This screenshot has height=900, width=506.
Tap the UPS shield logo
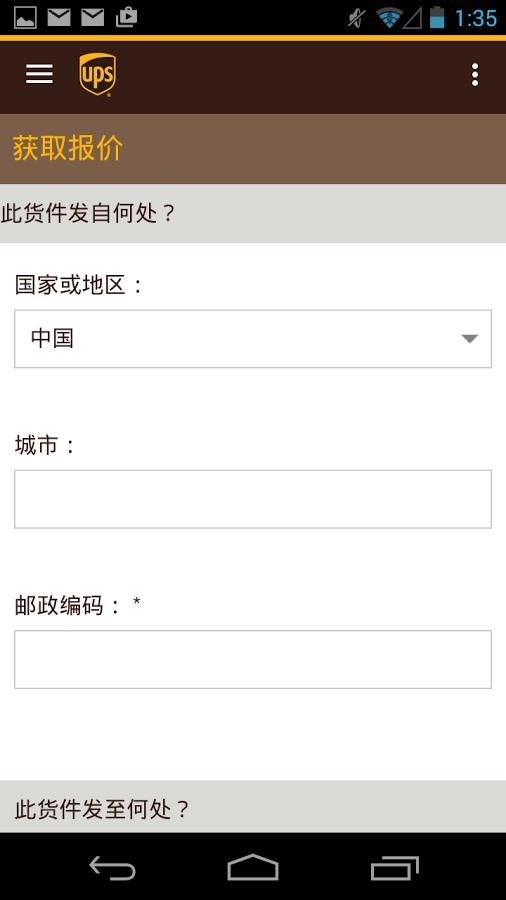[97, 74]
